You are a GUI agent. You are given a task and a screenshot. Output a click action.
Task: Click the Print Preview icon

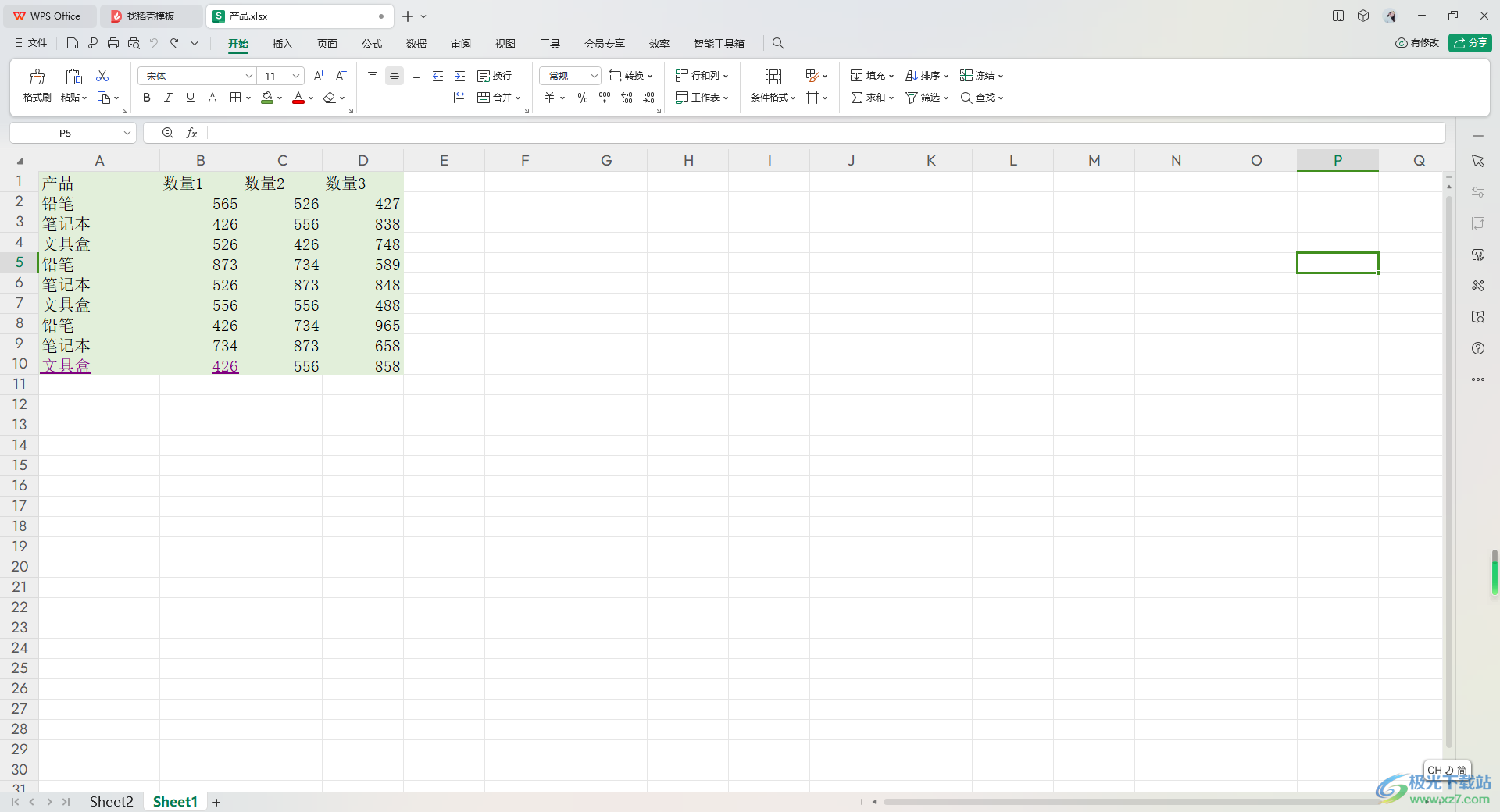(134, 44)
